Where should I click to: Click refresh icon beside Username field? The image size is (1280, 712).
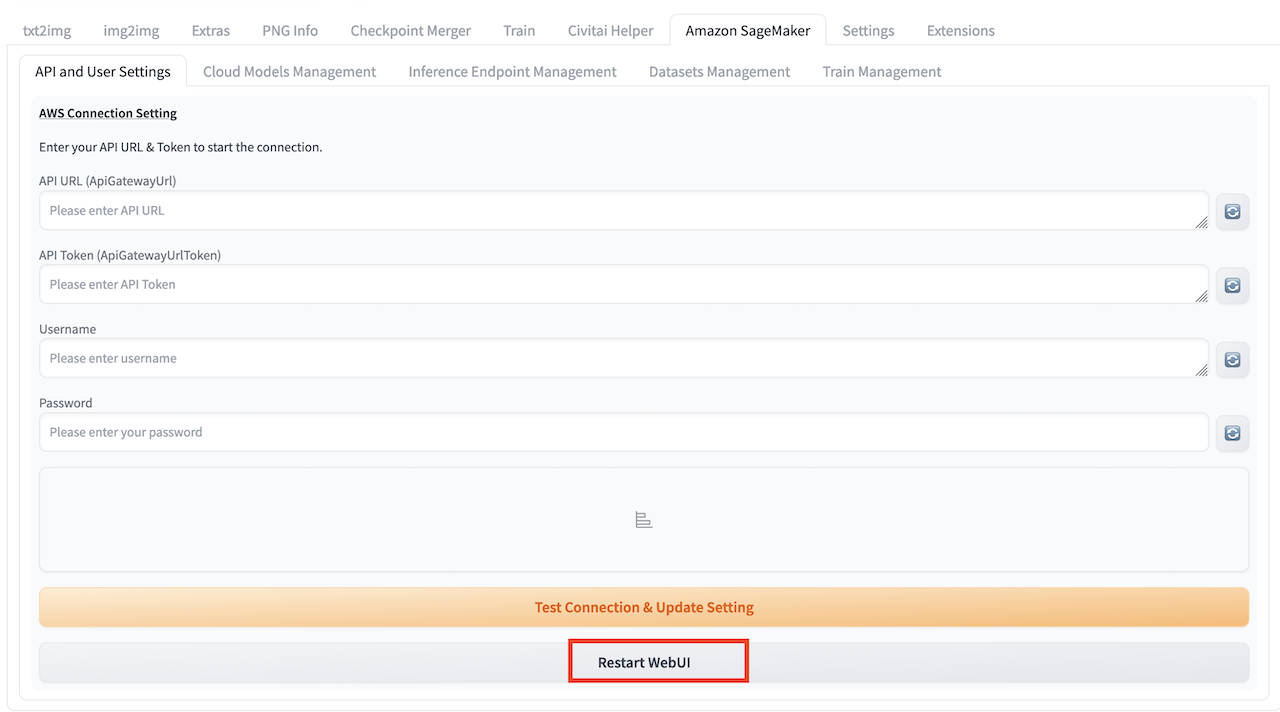(1232, 360)
